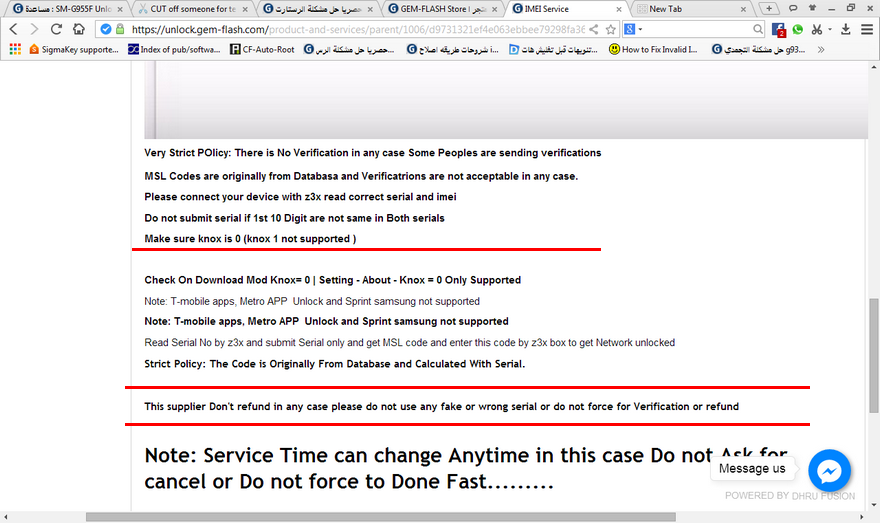Click the vertical scrollbar thumb
880x523 pixels.
point(874,356)
